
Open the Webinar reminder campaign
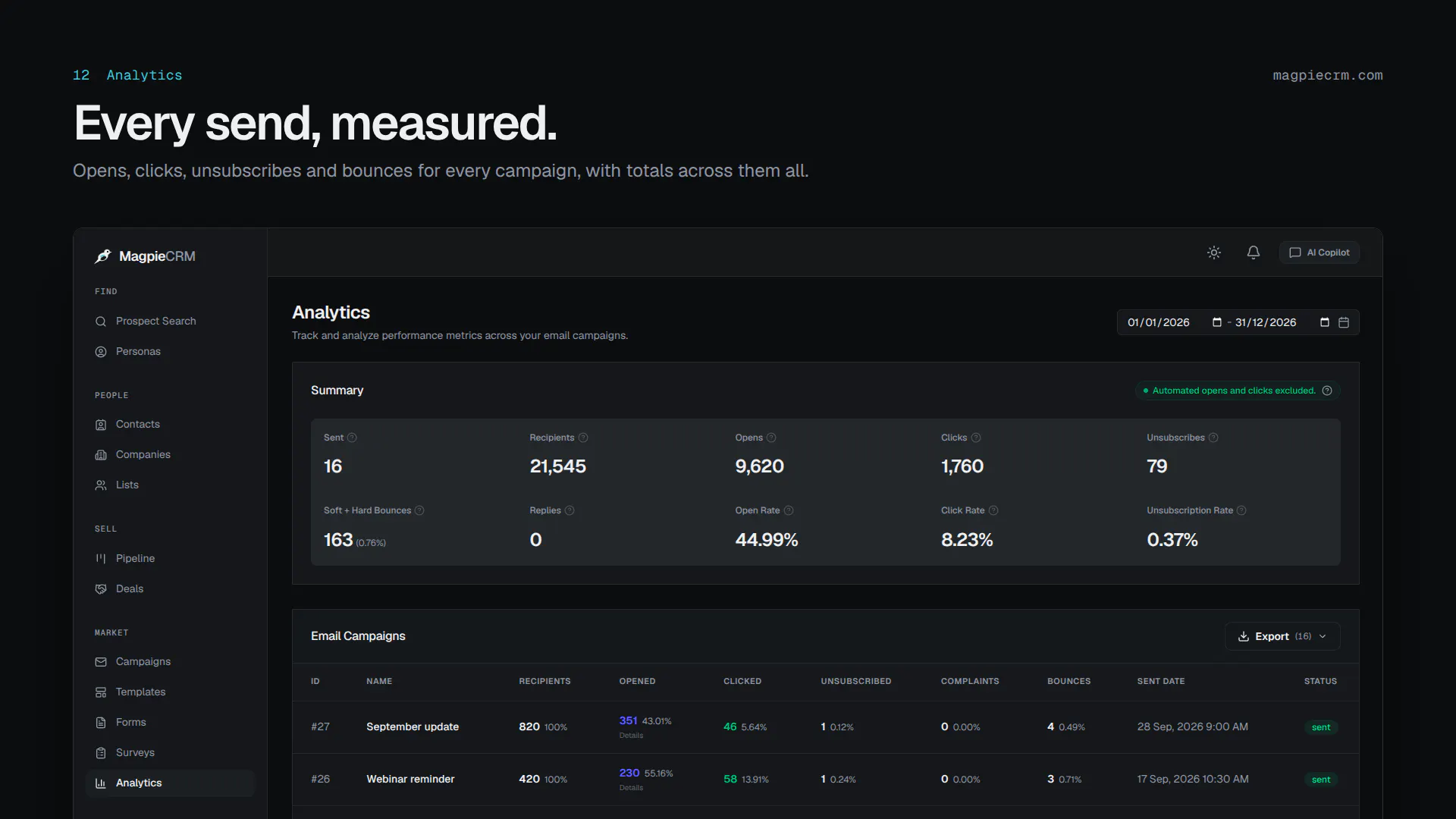click(x=410, y=779)
